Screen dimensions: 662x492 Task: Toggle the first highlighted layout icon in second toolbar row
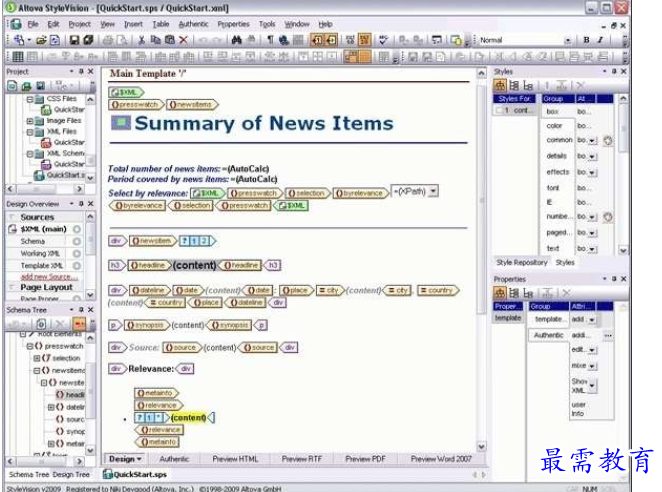tap(350, 56)
